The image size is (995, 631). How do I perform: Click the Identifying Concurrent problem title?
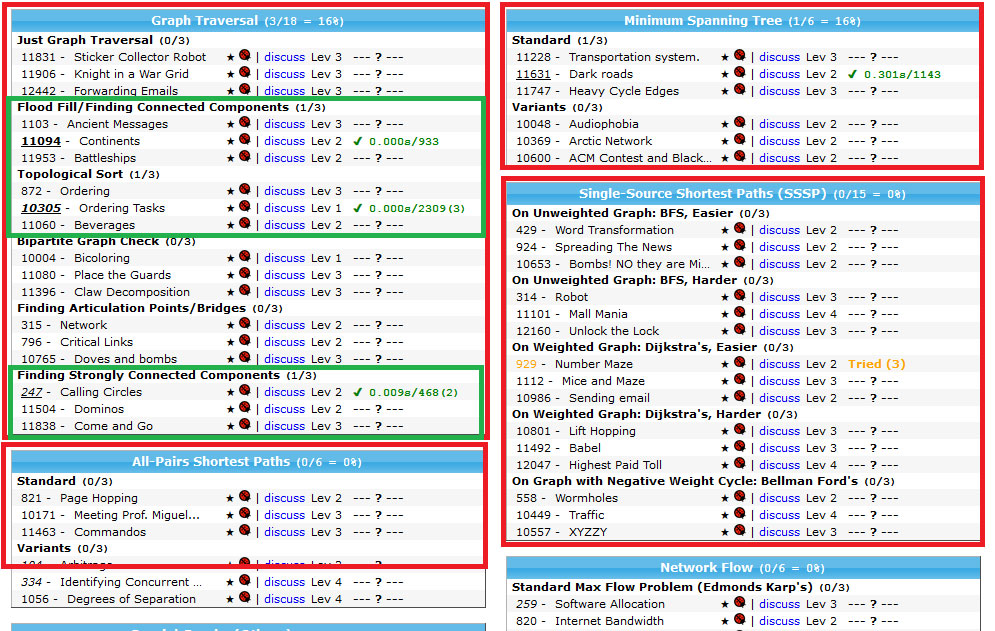pyautogui.click(x=131, y=582)
